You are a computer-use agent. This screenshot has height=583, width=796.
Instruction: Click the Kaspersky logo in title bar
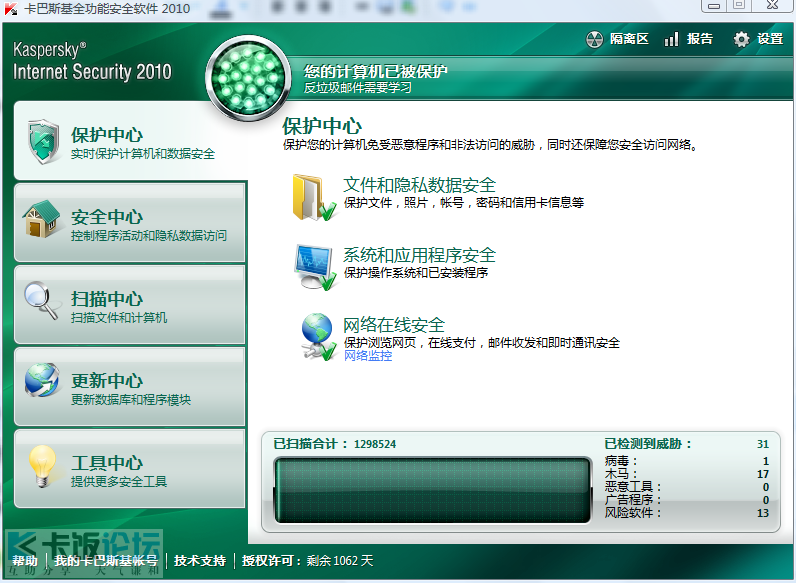[x=10, y=9]
